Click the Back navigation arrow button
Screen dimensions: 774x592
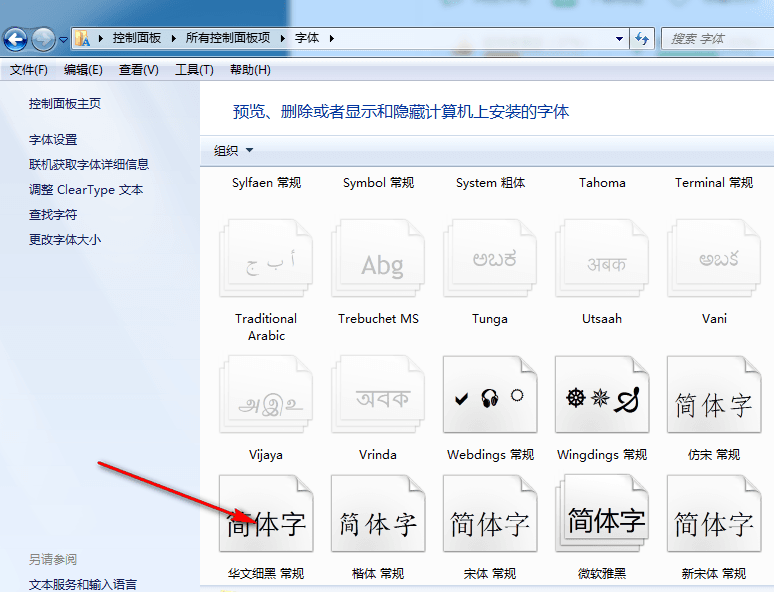click(15, 39)
